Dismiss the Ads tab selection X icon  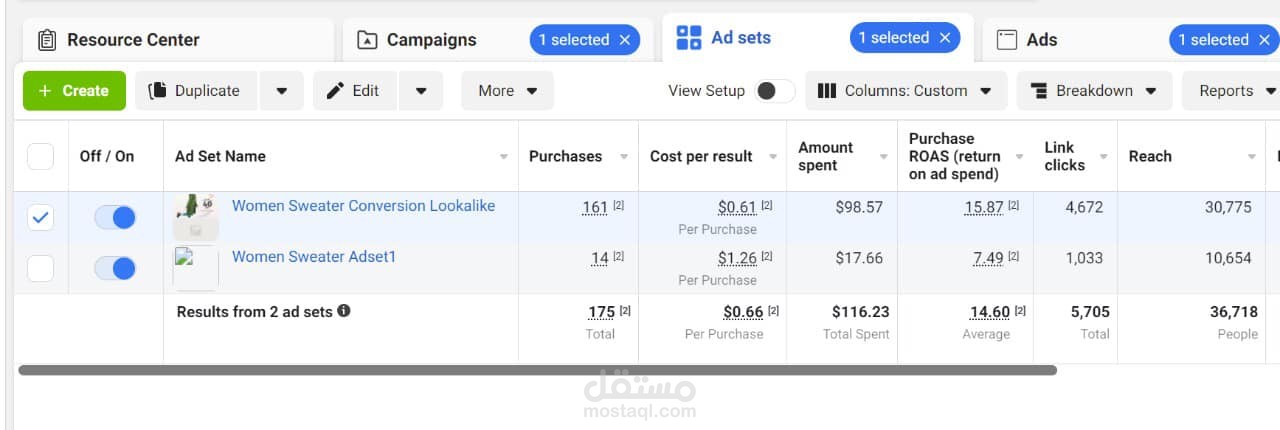[x=1265, y=40]
